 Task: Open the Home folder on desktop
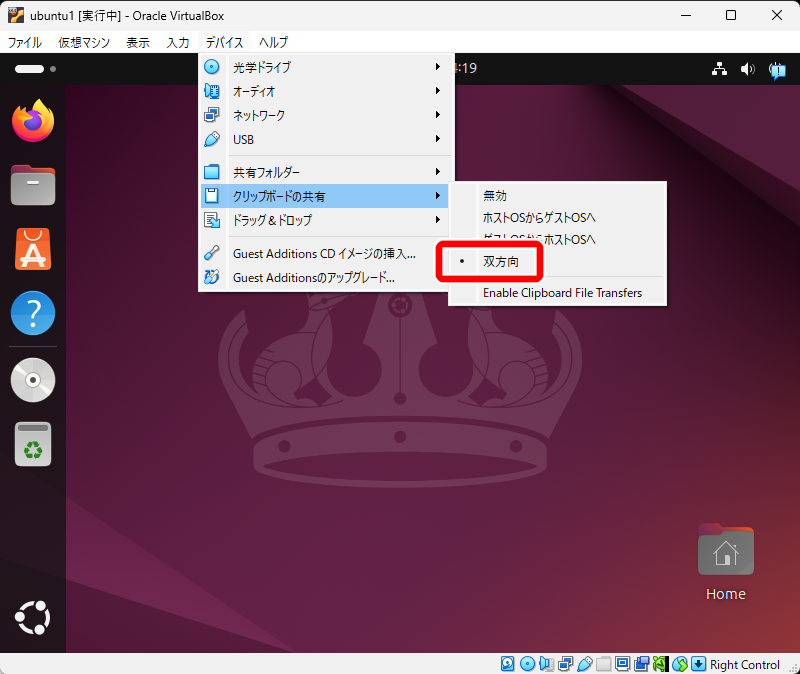point(726,562)
